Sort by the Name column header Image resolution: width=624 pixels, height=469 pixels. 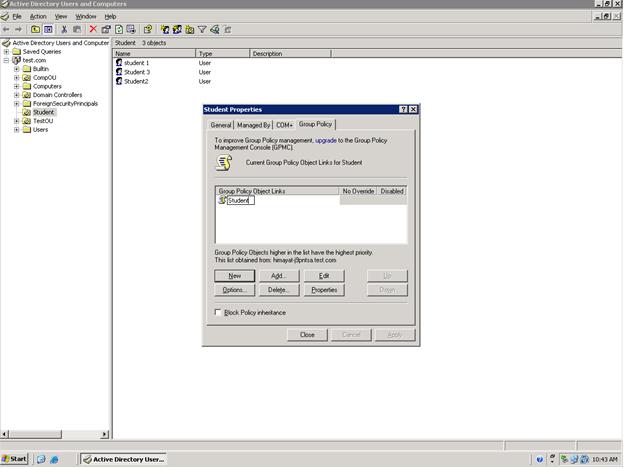click(154, 53)
